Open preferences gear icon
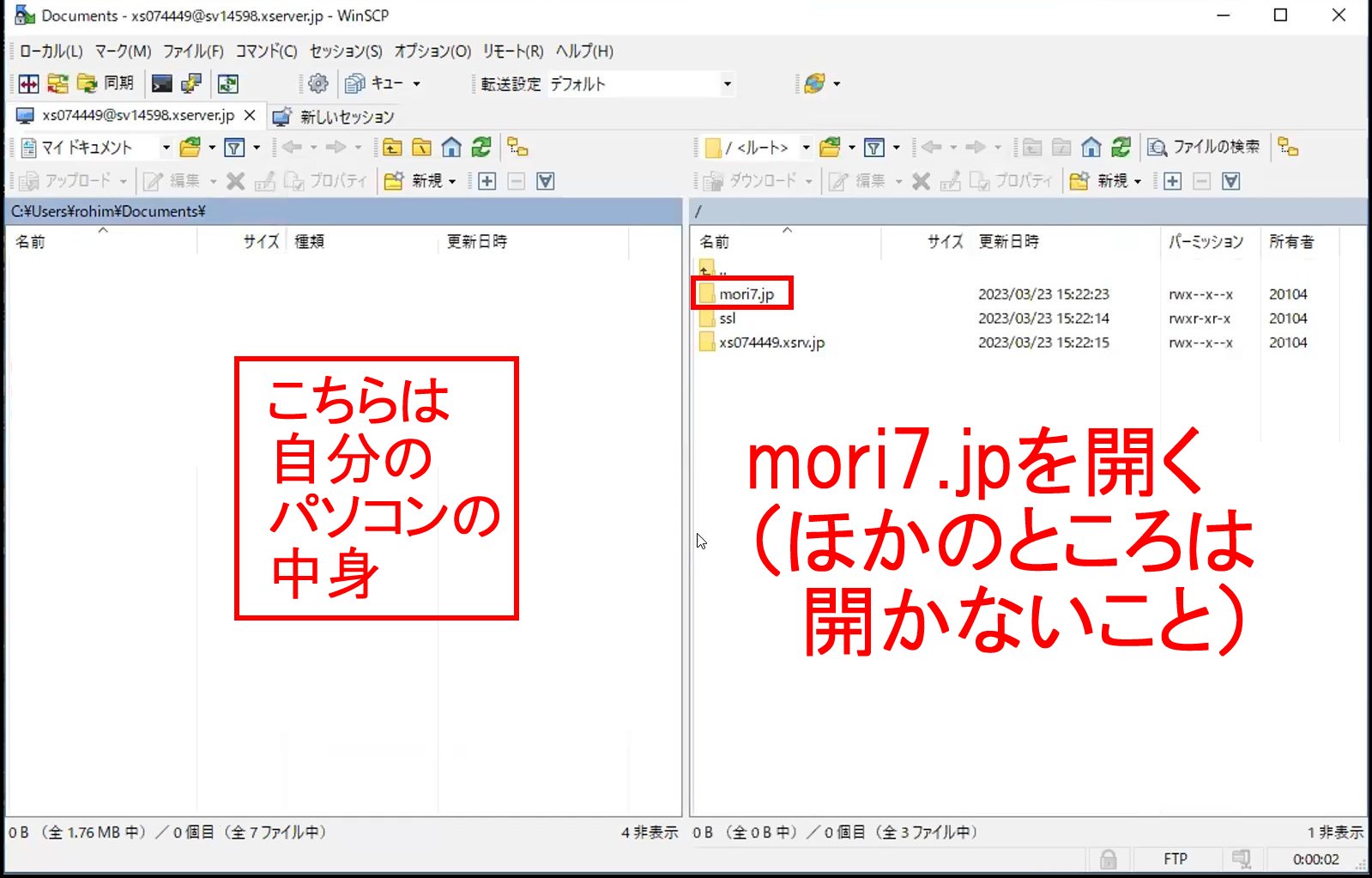 coord(318,83)
